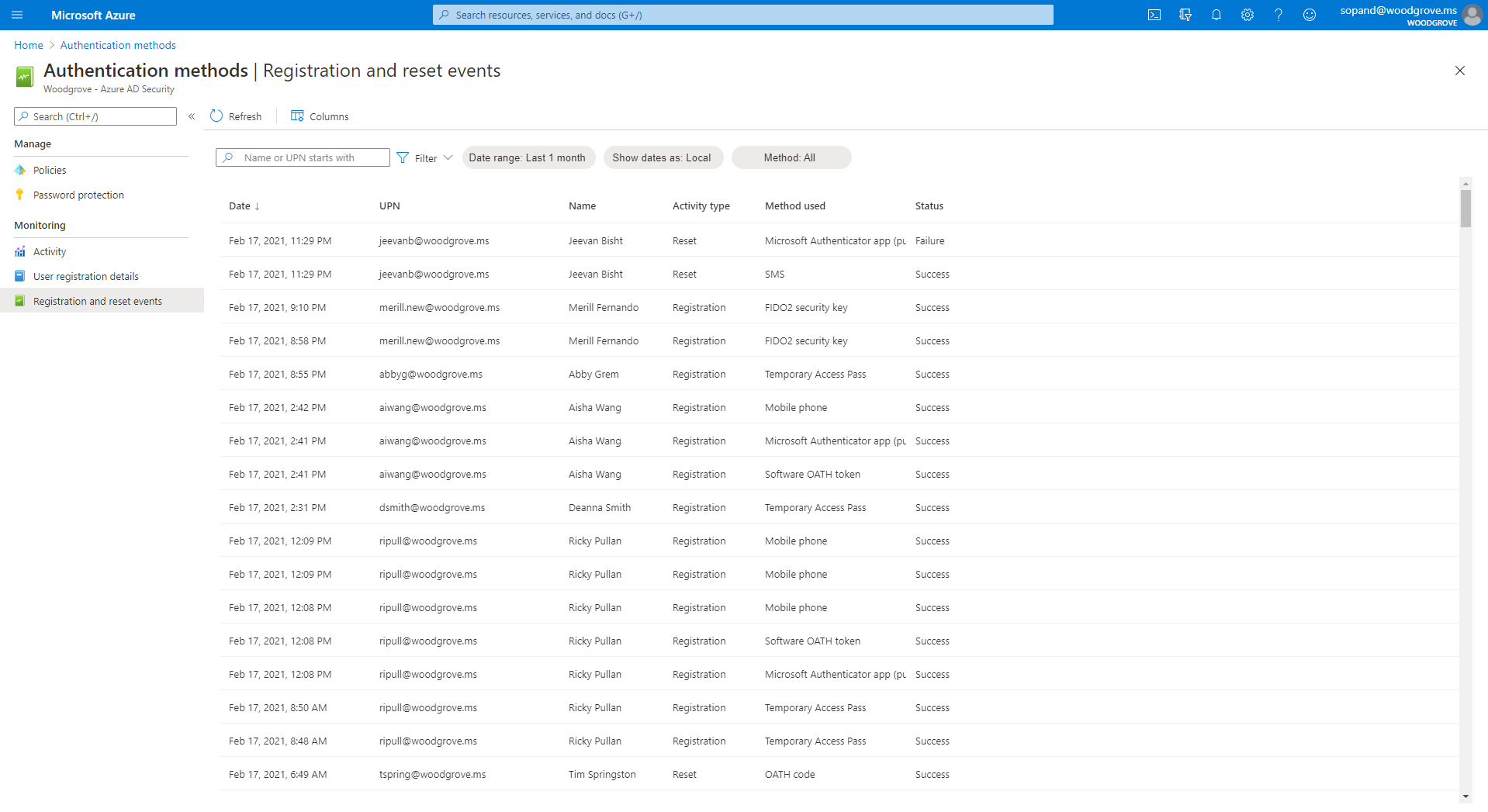
Task: Navigate to Home via breadcrumb
Action: [x=28, y=45]
